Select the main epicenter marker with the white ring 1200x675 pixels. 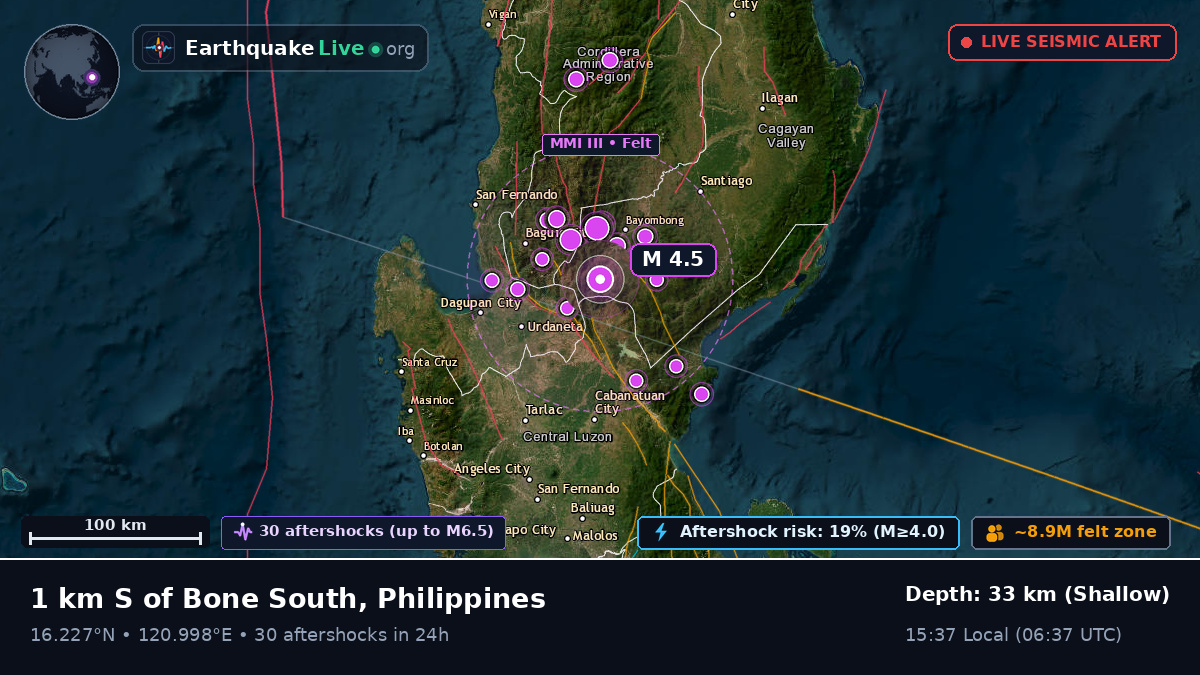(600, 280)
